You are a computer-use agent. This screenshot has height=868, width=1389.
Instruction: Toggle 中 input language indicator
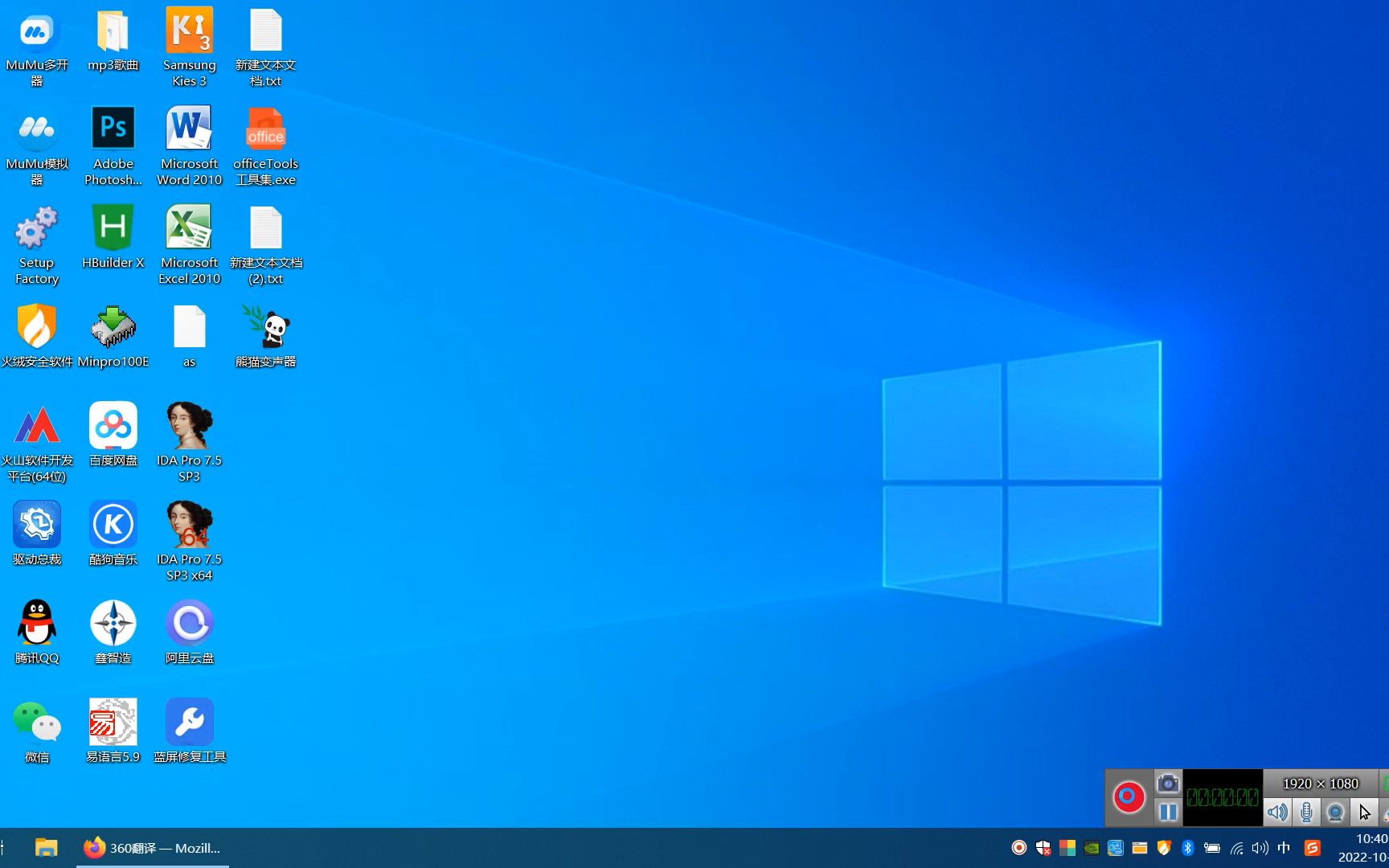[1284, 847]
